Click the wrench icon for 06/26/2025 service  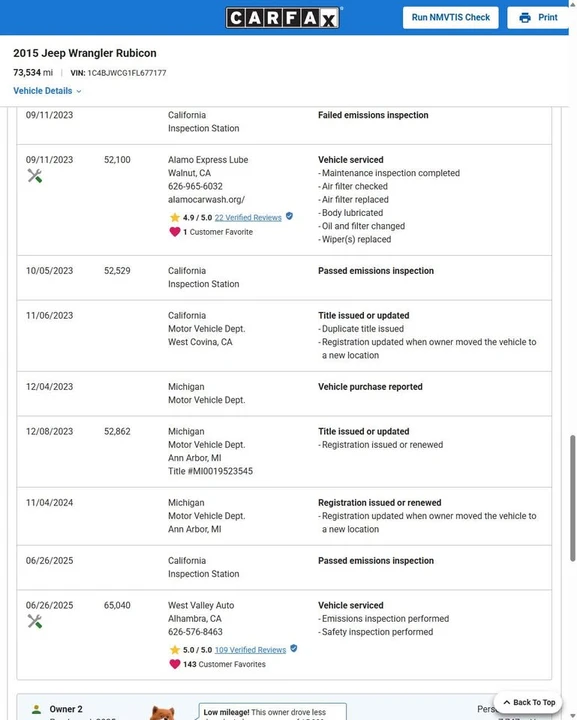coord(34,622)
